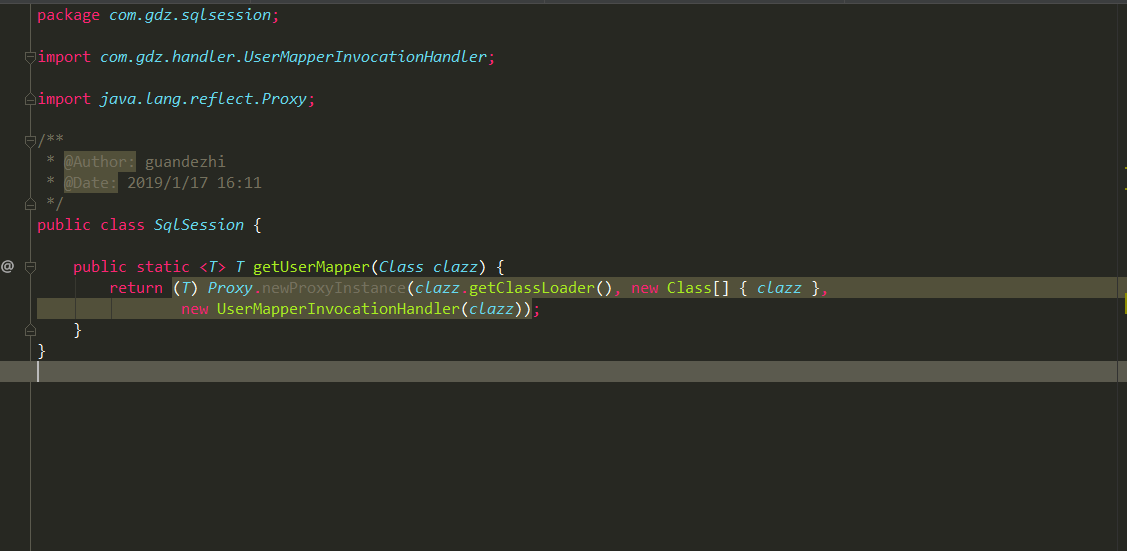Click the (T) cast expression
Image resolution: width=1127 pixels, height=551 pixels.
click(185, 288)
